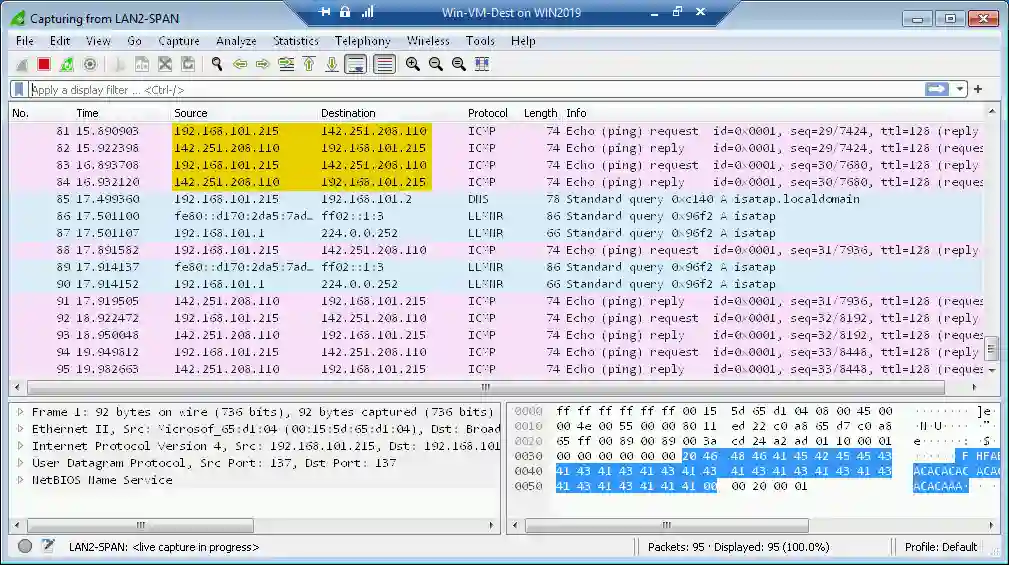The height and width of the screenshot is (565, 1009).
Task: Open the Tools menu
Action: (x=480, y=41)
